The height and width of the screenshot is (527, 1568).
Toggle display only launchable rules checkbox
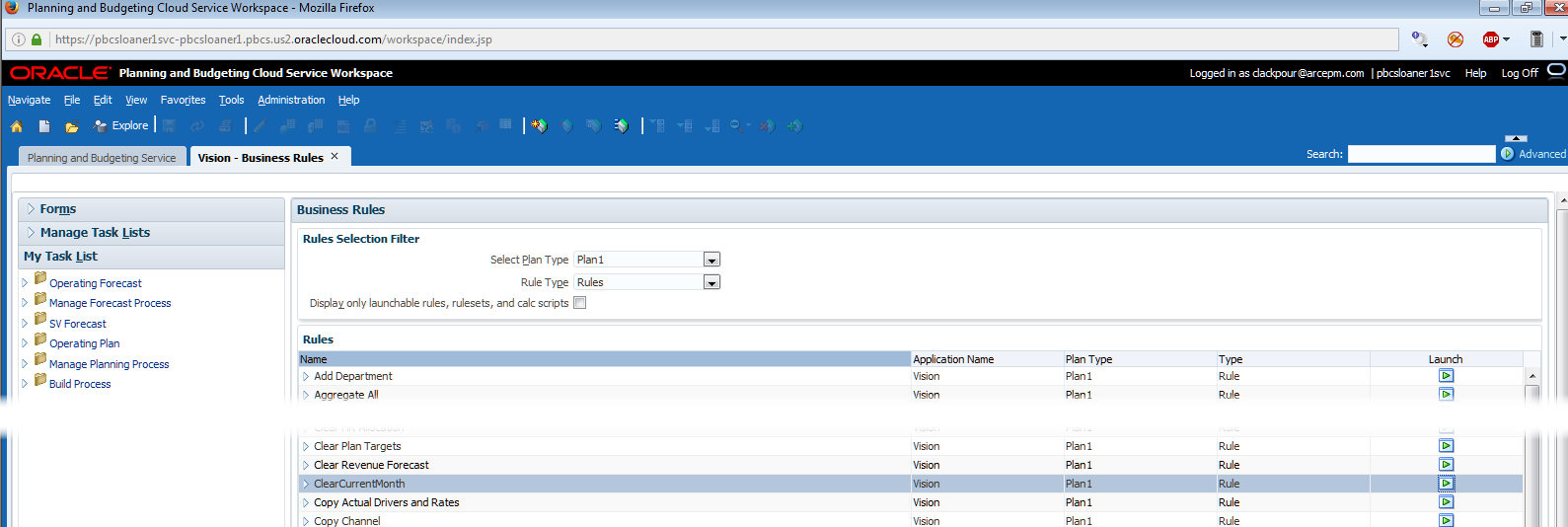(580, 303)
